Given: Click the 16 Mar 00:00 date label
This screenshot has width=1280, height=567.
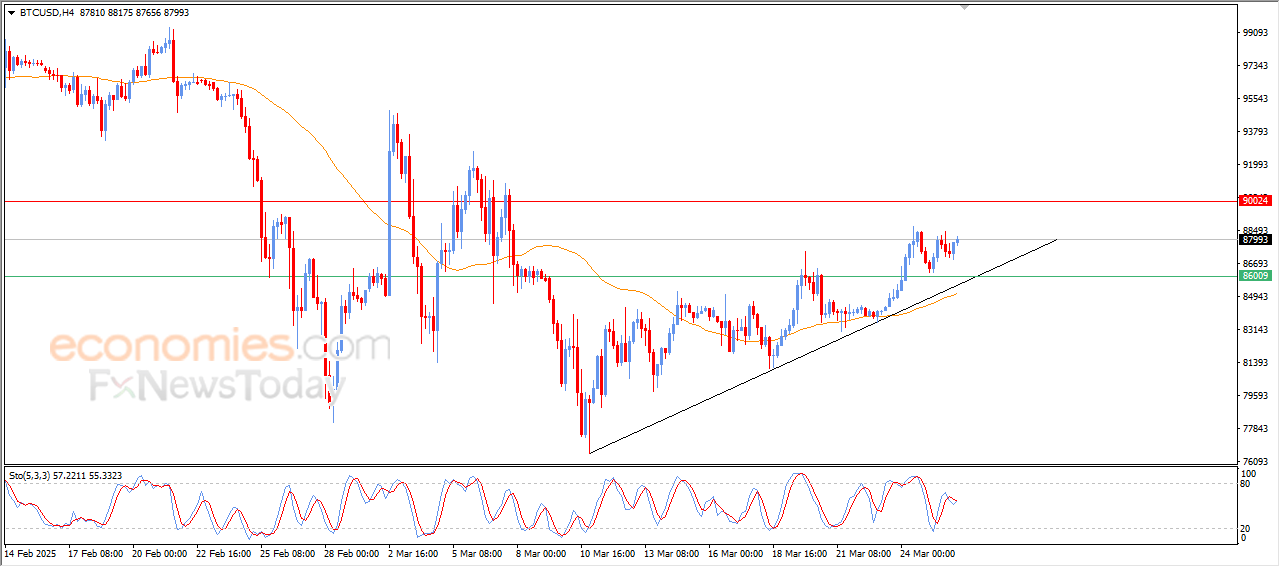Looking at the screenshot, I should click(x=738, y=553).
